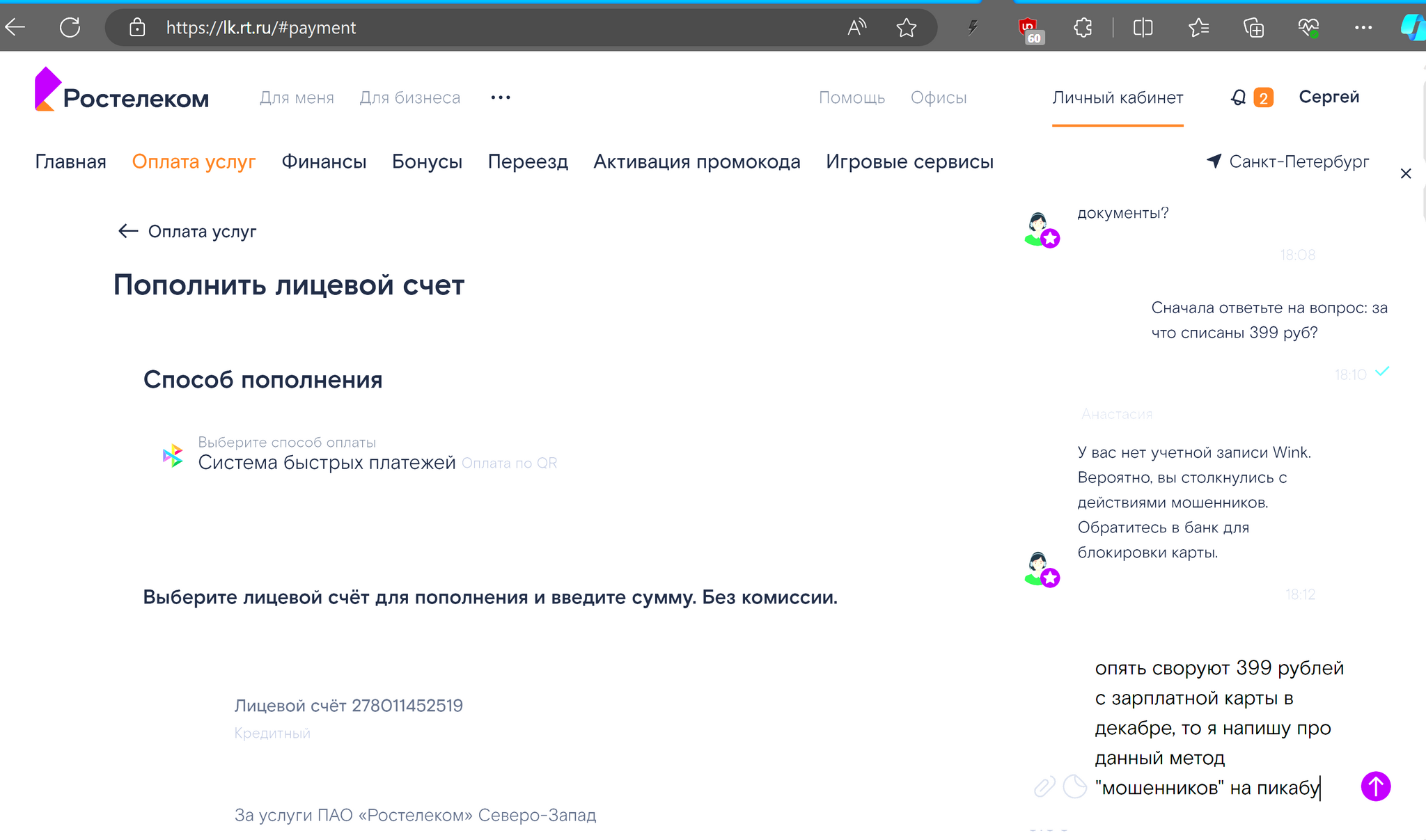Add page to favorites with star icon
Viewport: 1426px width, 840px height.
(x=906, y=28)
